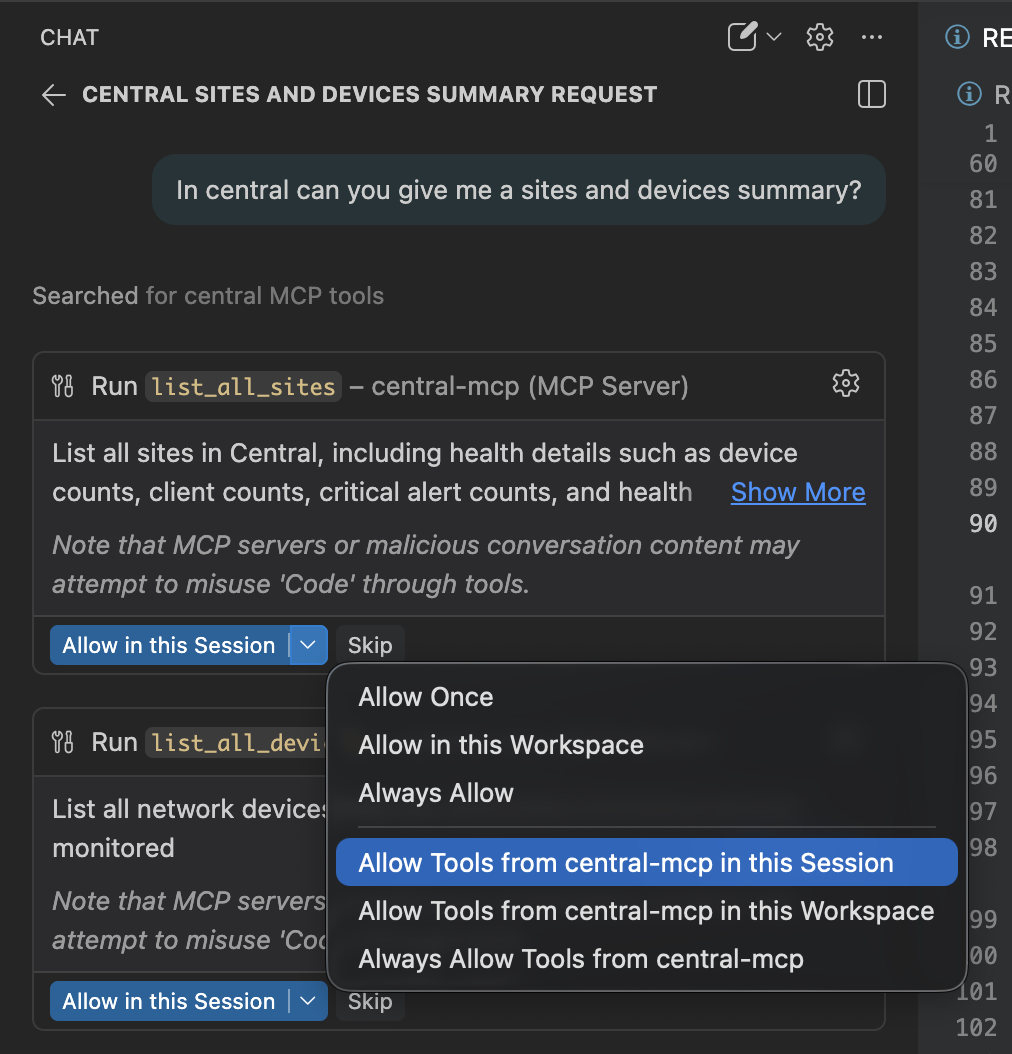Click Show More link in list_all_sites description
The height and width of the screenshot is (1054, 1012).
click(798, 492)
